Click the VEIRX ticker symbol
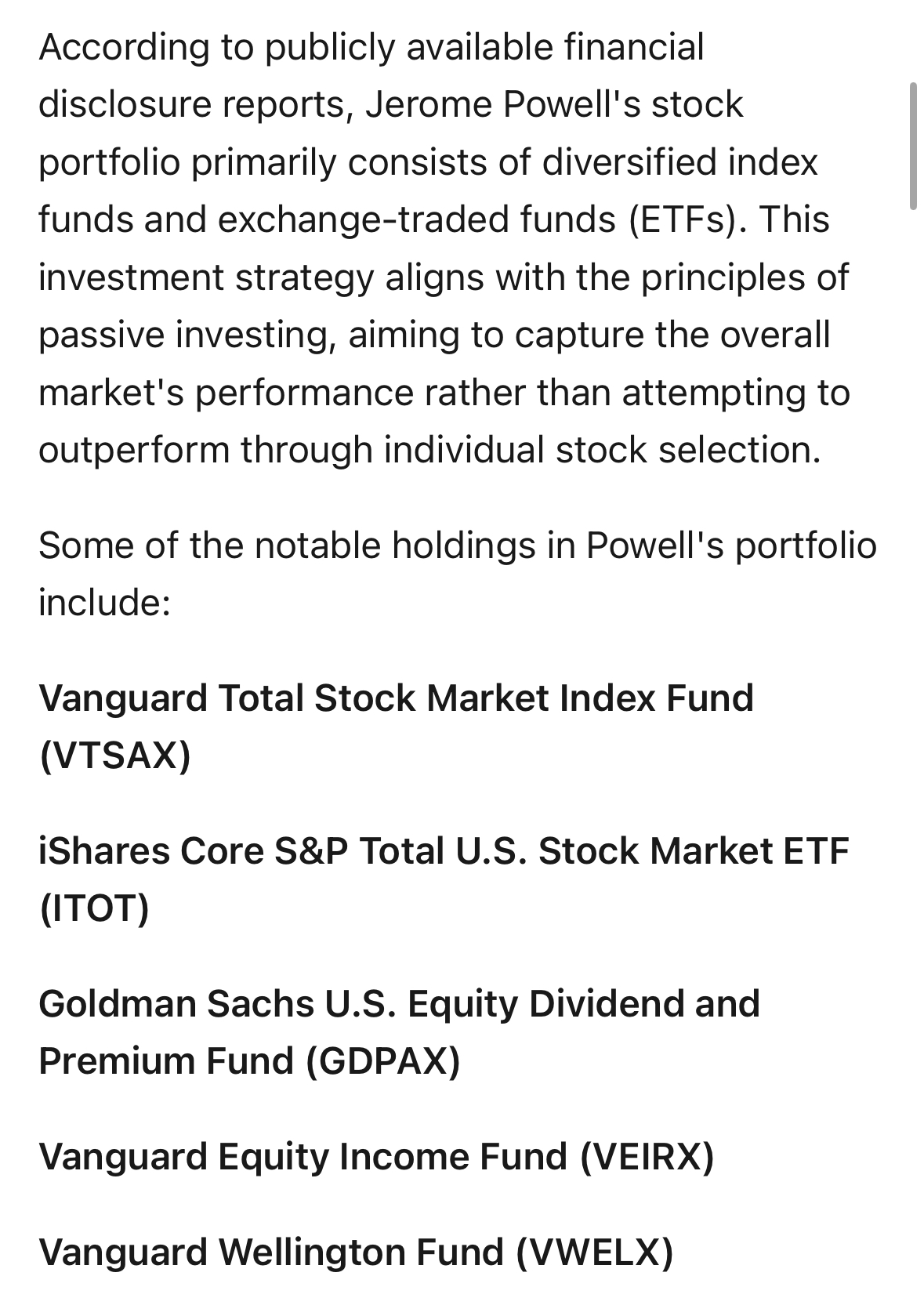The height and width of the screenshot is (1305, 924). click(647, 1157)
